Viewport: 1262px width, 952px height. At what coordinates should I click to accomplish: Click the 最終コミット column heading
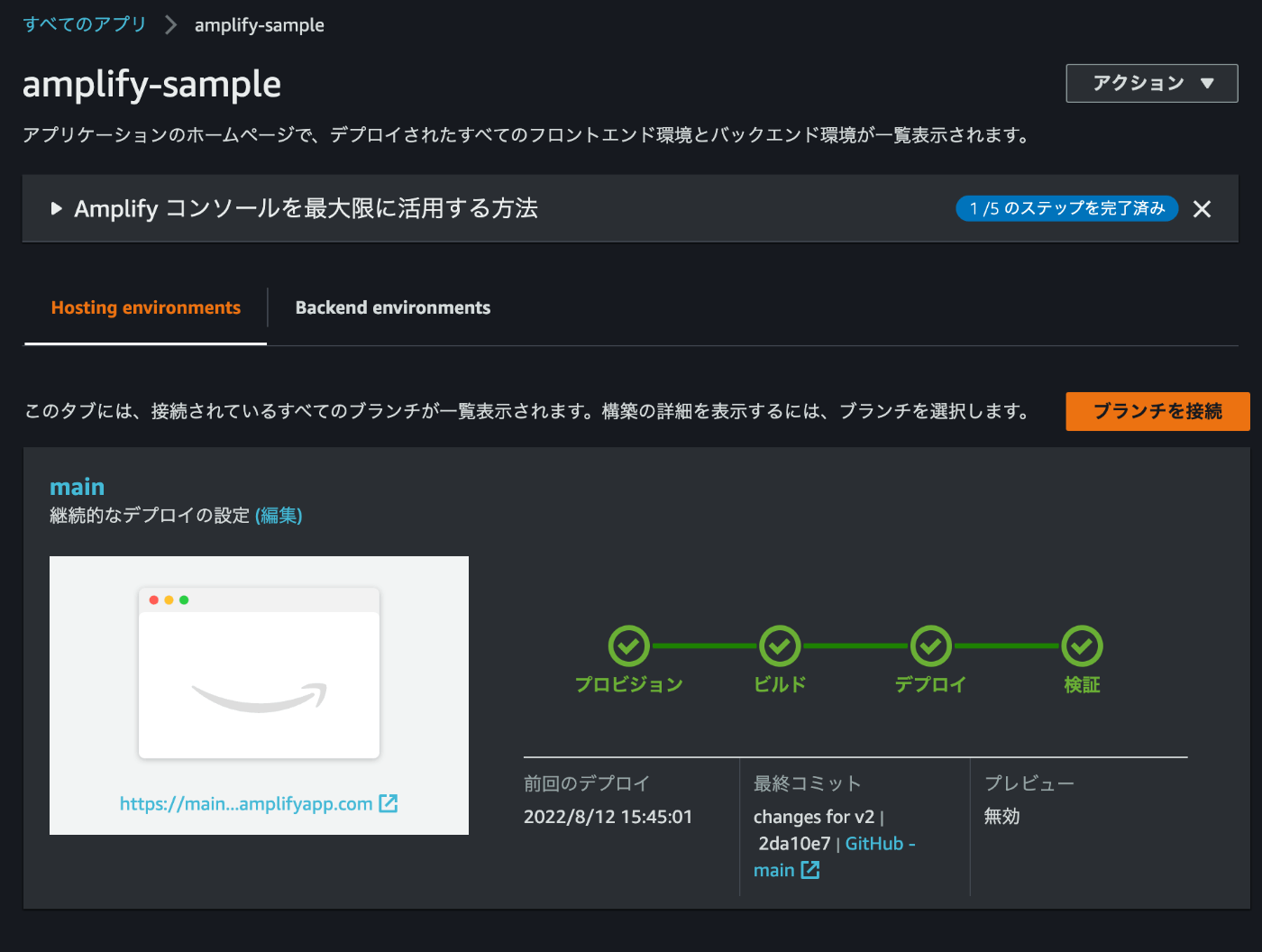[808, 783]
